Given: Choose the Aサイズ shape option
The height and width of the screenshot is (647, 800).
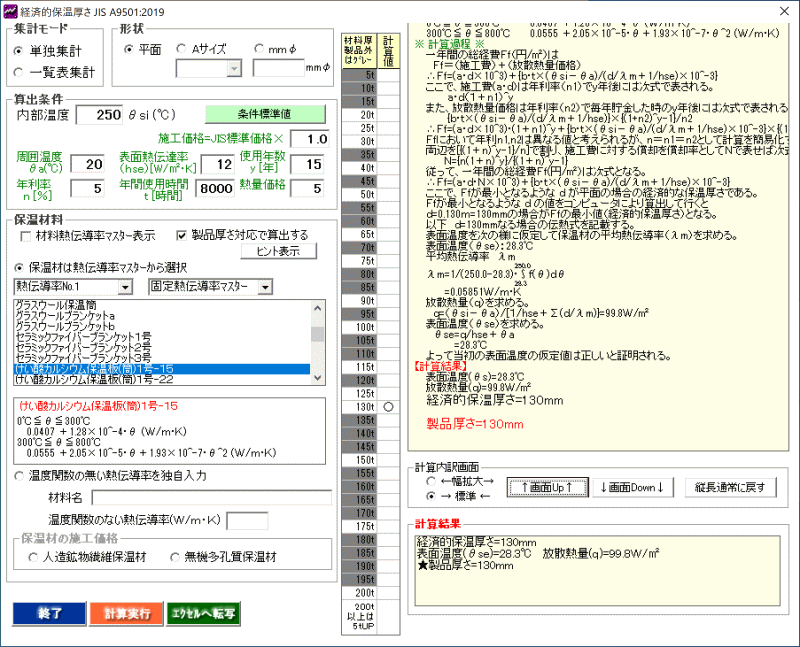Looking at the screenshot, I should pyautogui.click(x=181, y=49).
